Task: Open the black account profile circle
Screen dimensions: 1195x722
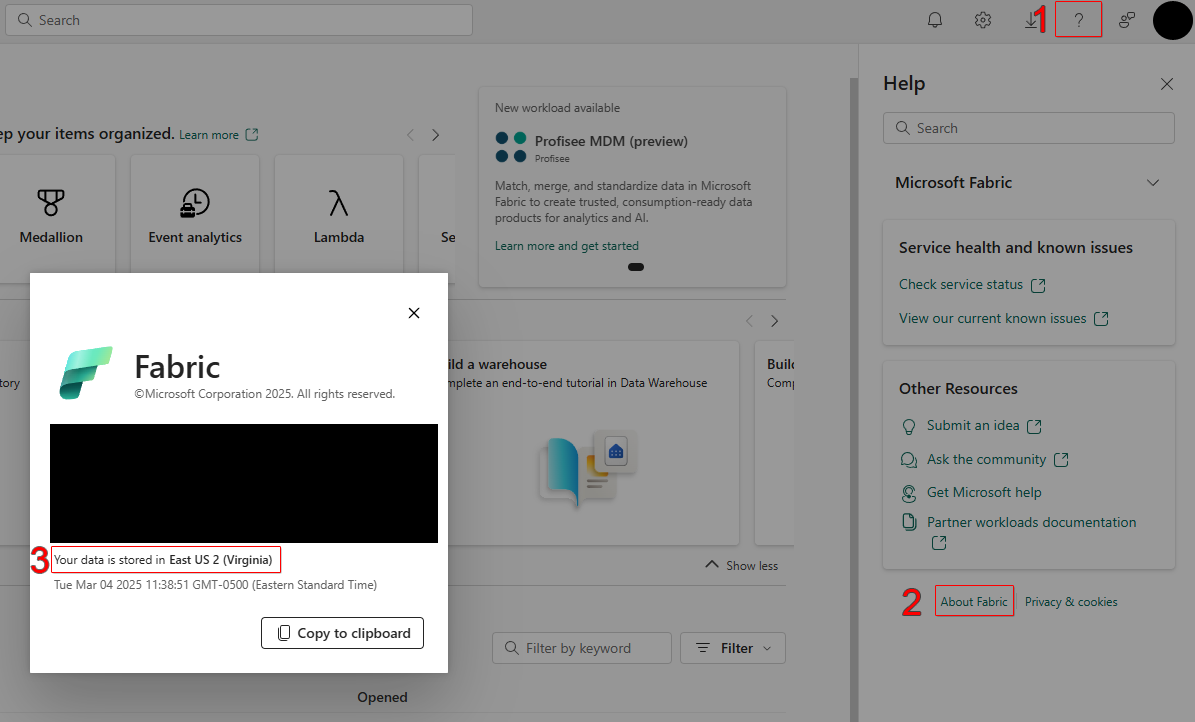Action: [x=1172, y=21]
